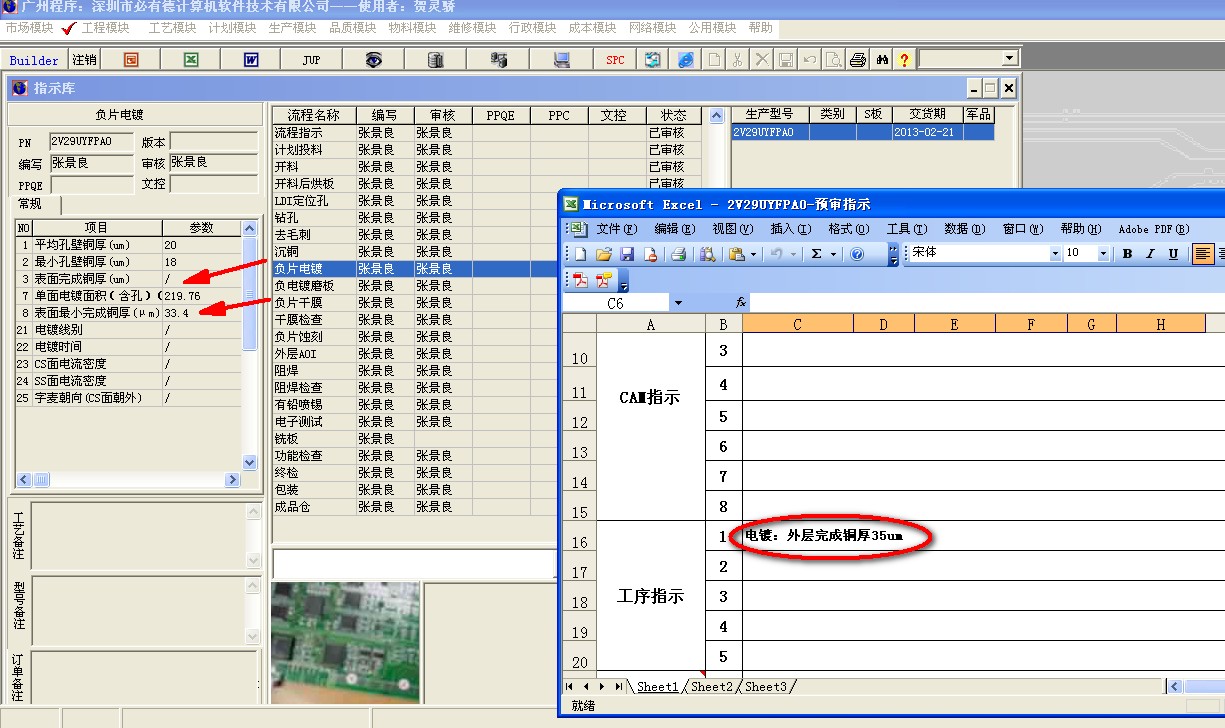This screenshot has height=728, width=1225.
Task: Open Excel Adobe PDF(B) menu
Action: [x=1153, y=229]
